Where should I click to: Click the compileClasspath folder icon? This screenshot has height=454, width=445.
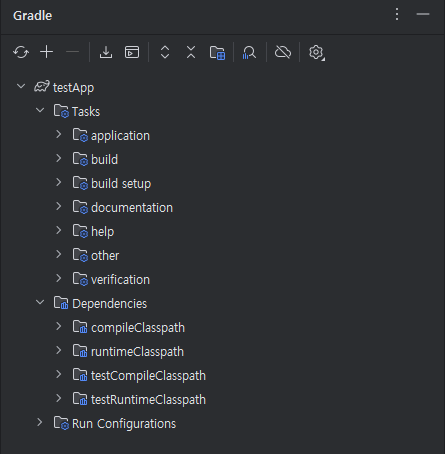80,327
